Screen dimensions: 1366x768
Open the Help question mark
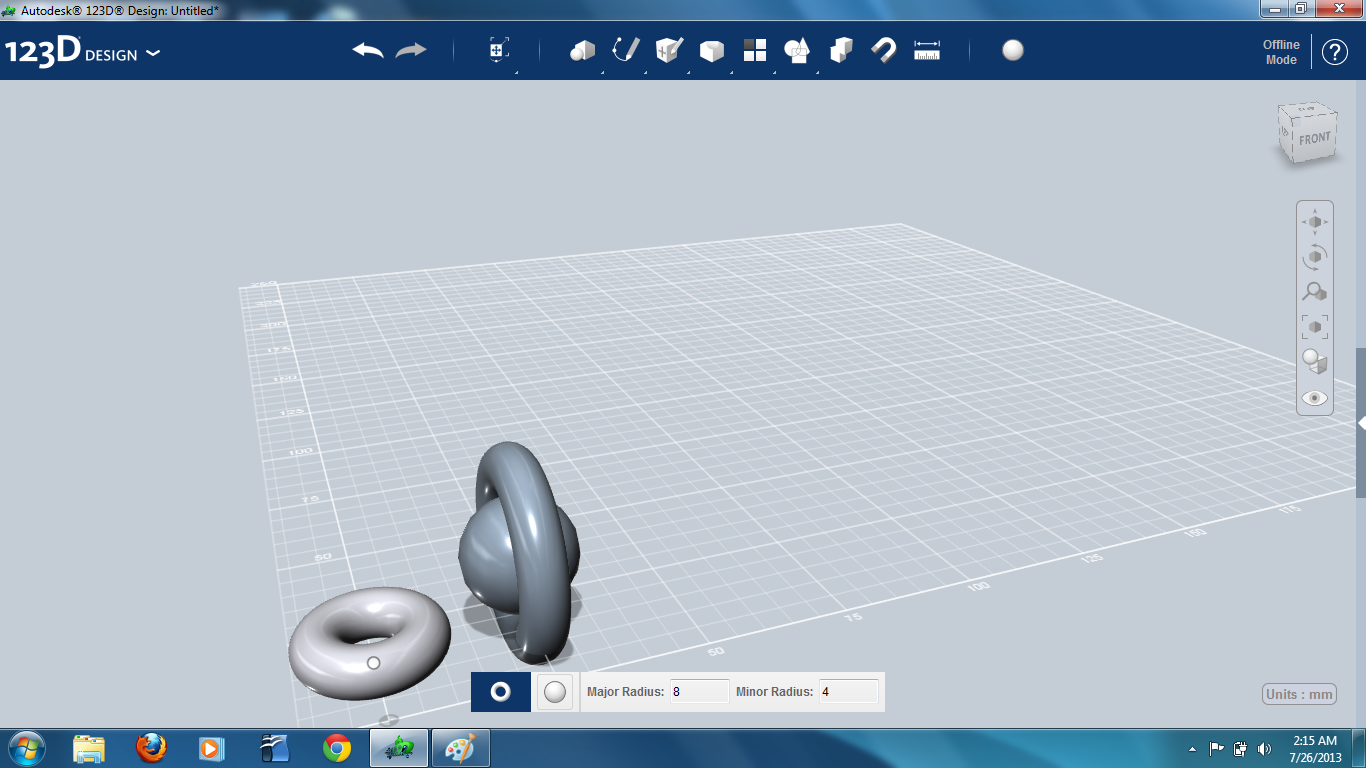[1335, 50]
